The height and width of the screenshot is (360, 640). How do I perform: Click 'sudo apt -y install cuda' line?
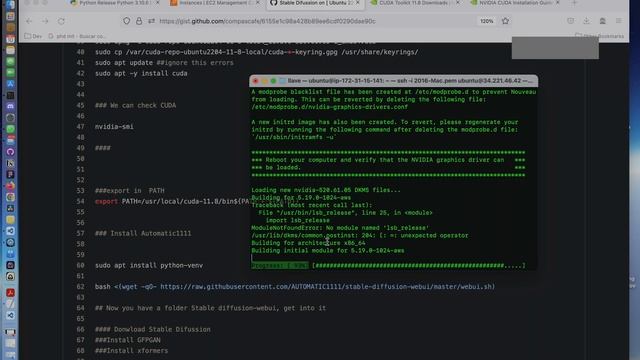tap(141, 73)
